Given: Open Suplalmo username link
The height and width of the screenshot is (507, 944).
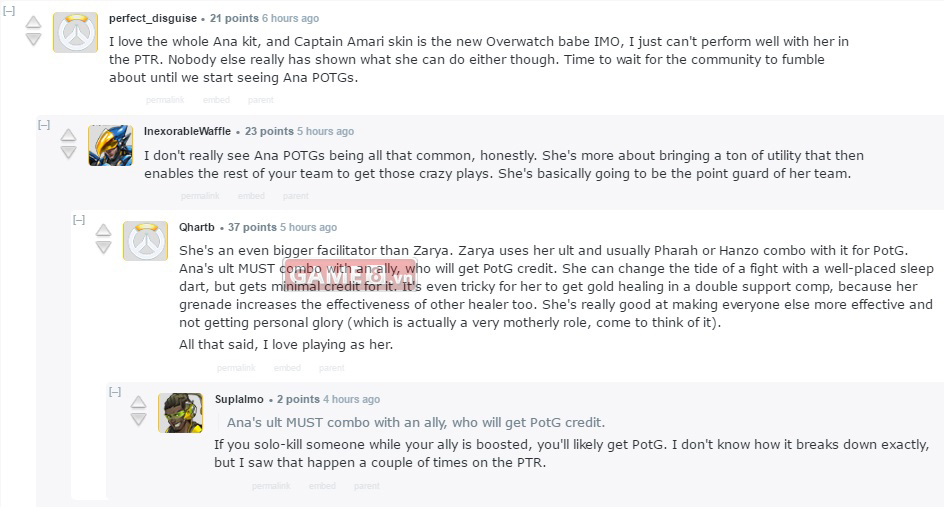Looking at the screenshot, I should click(x=239, y=399).
